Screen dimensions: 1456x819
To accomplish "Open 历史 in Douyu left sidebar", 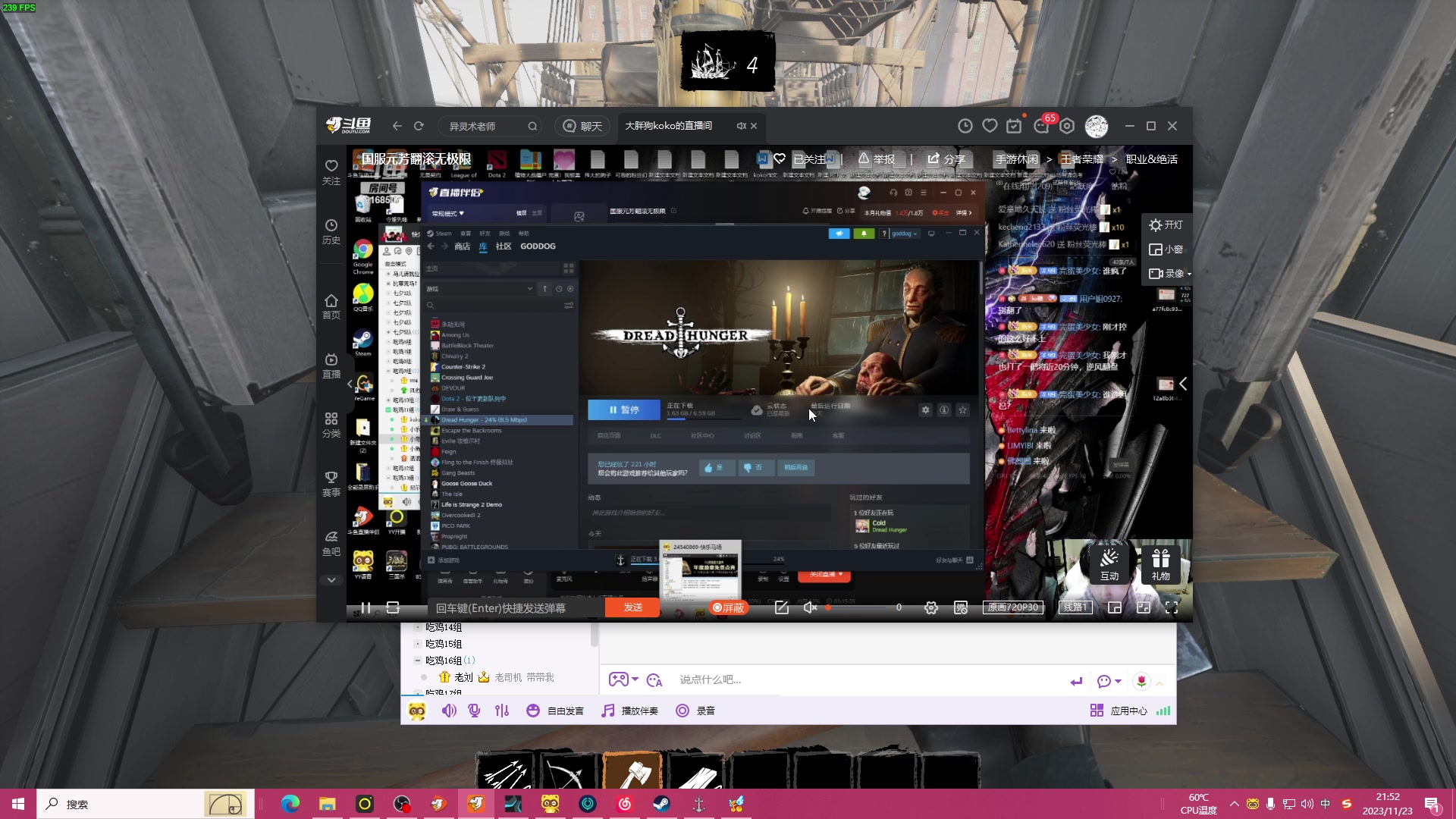I will [x=331, y=231].
